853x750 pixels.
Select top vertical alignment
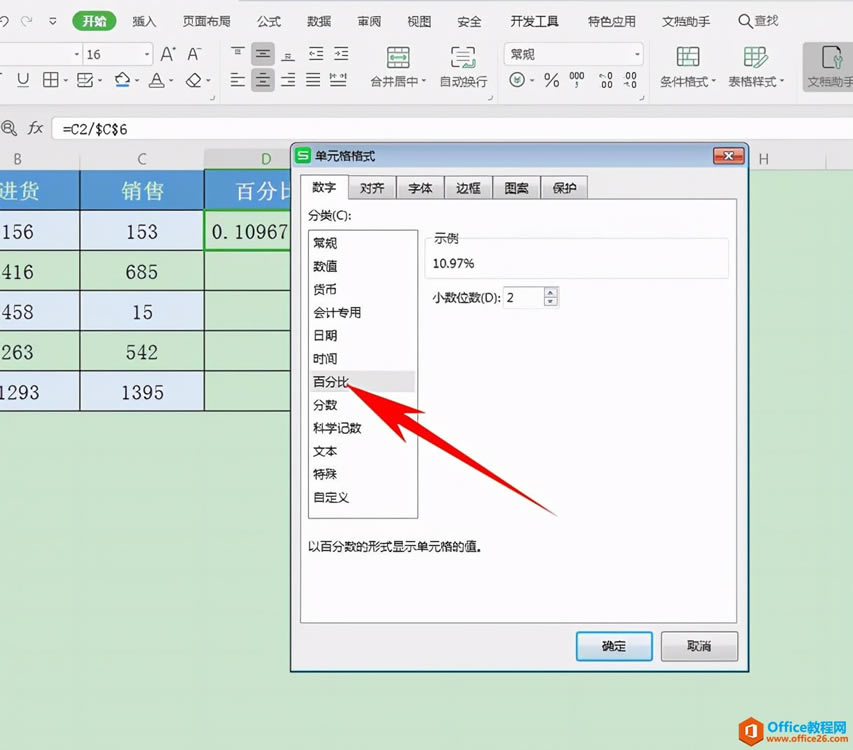tap(238, 53)
